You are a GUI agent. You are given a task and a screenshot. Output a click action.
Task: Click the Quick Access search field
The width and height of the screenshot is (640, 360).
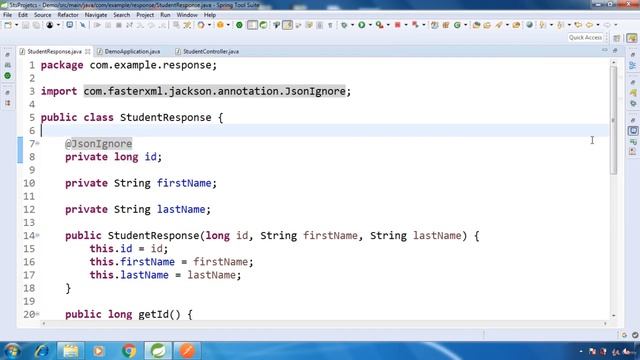point(586,38)
